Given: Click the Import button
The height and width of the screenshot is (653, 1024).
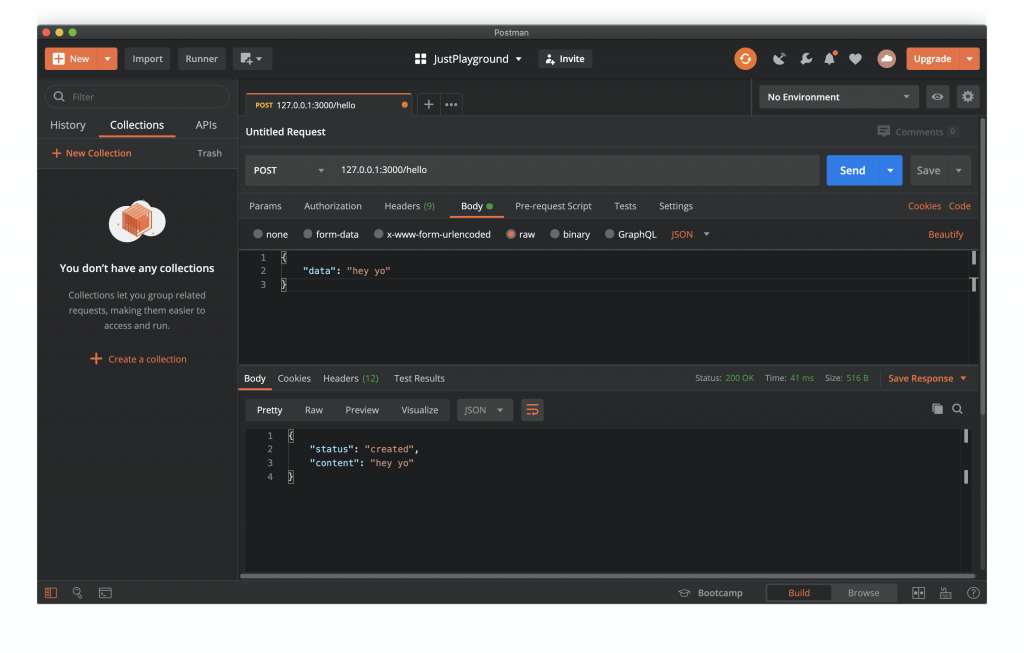Looking at the screenshot, I should [x=148, y=59].
